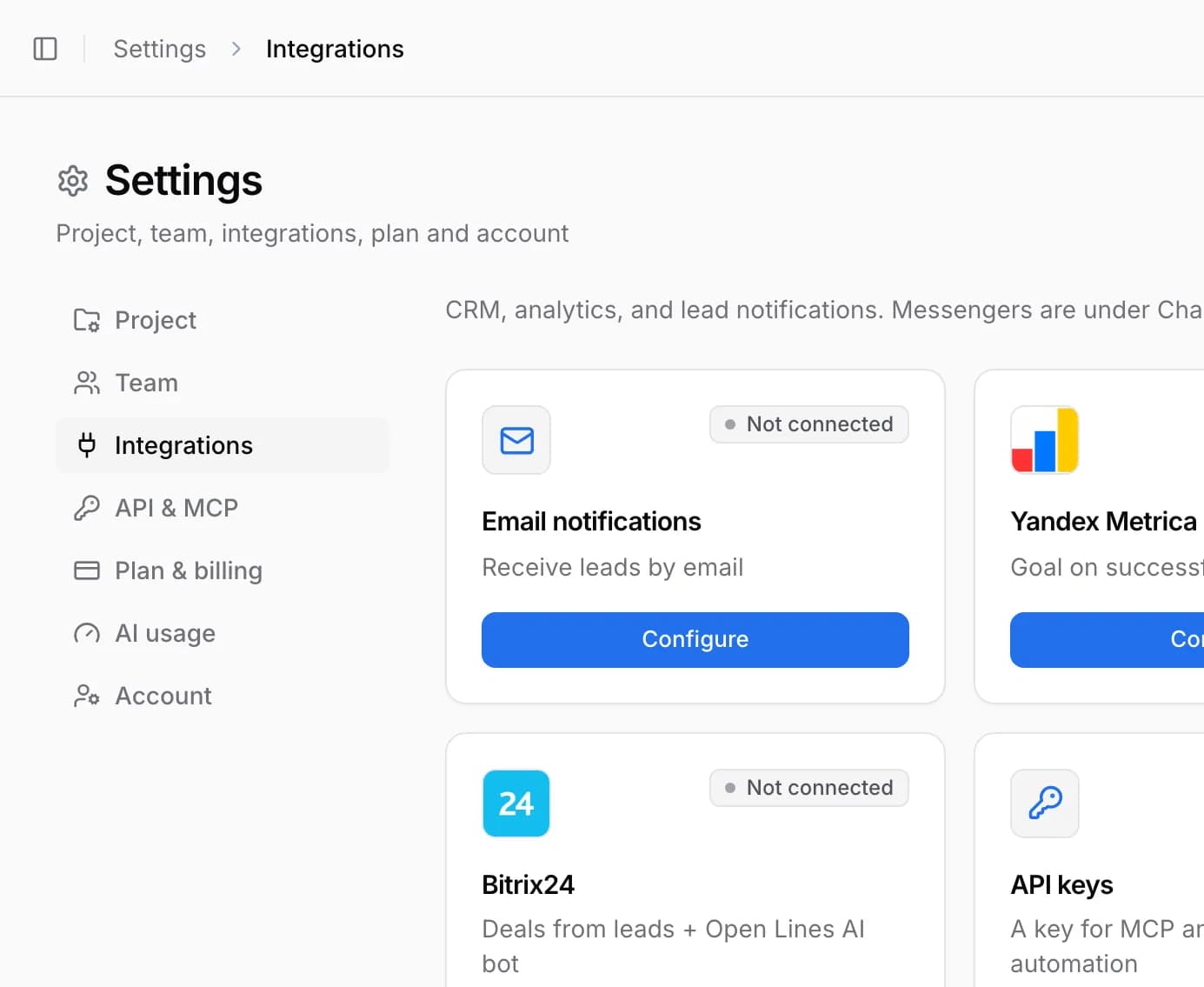The width and height of the screenshot is (1204, 987).
Task: Click the Bitrix24 card title
Action: [x=529, y=884]
